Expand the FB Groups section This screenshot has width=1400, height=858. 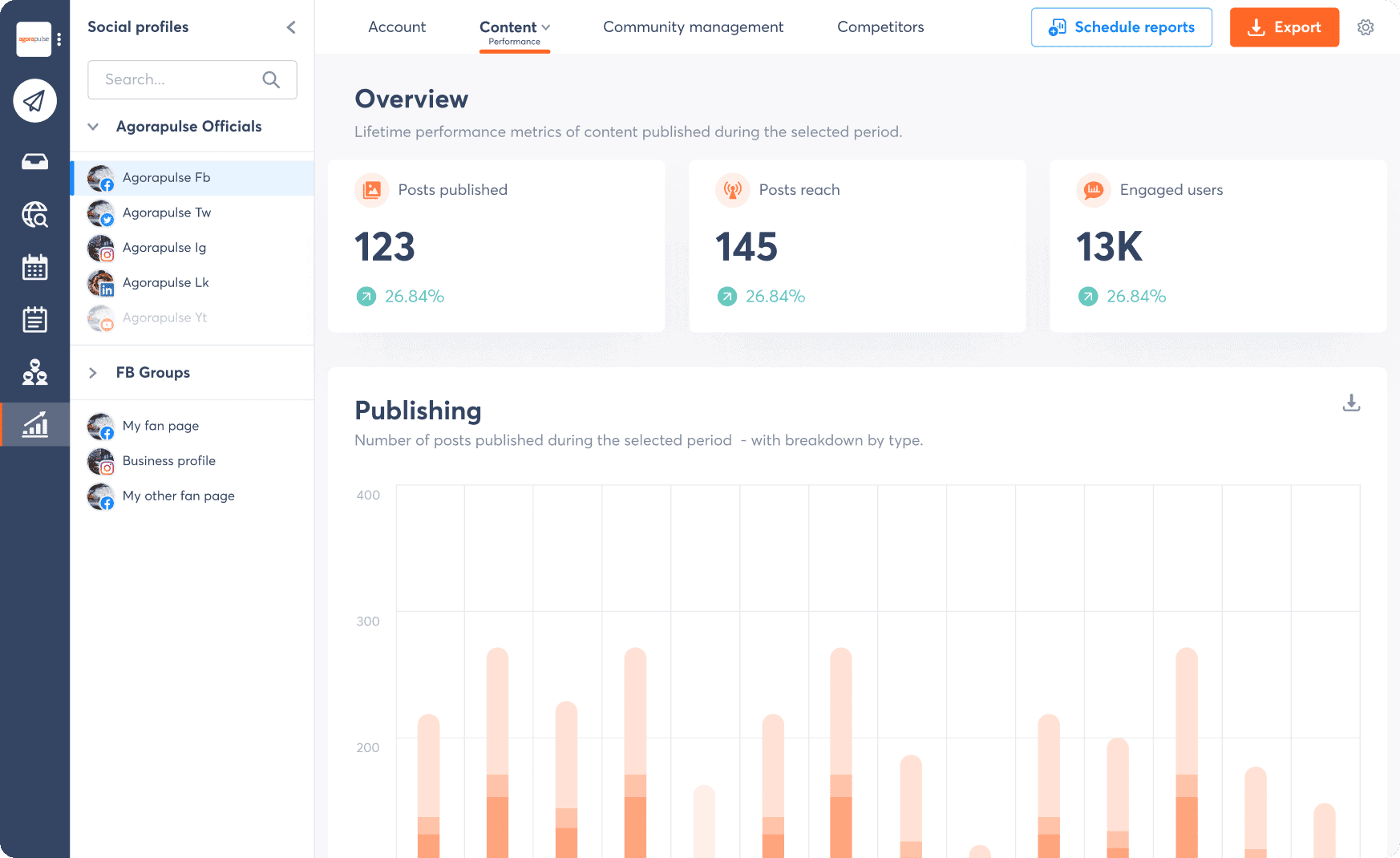click(x=93, y=373)
